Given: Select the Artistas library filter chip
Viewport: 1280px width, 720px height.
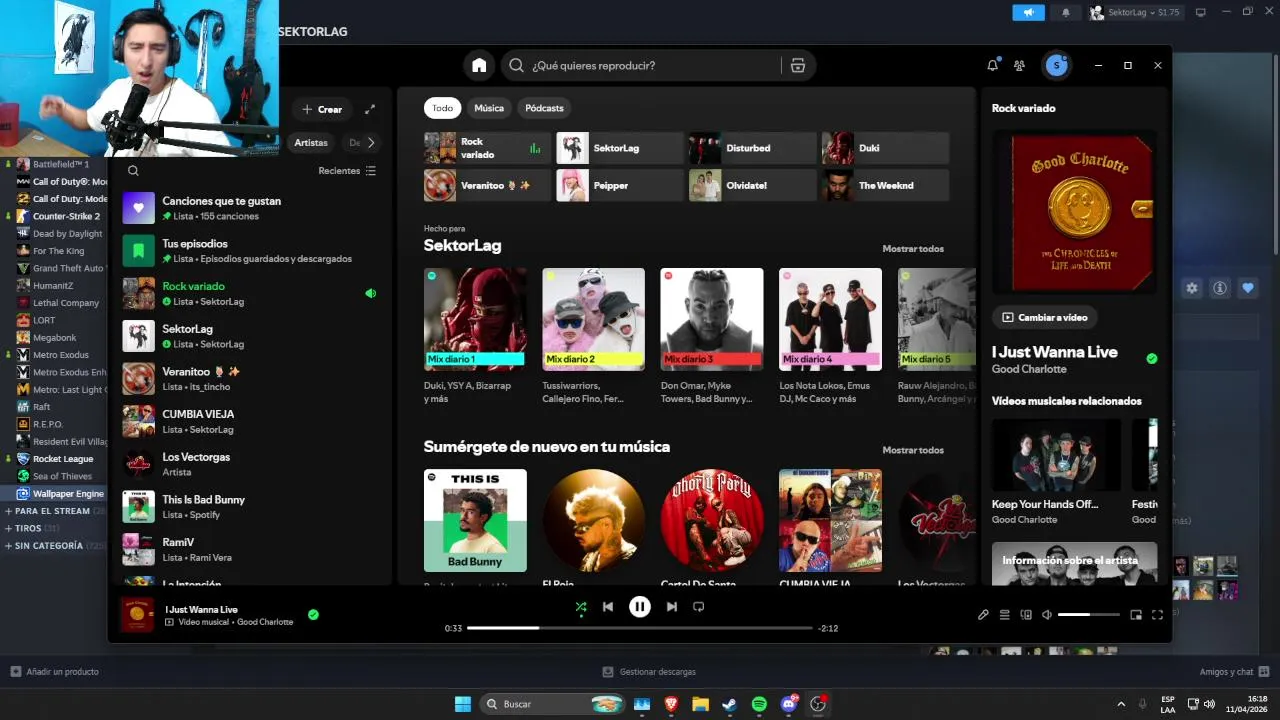Looking at the screenshot, I should click(311, 143).
